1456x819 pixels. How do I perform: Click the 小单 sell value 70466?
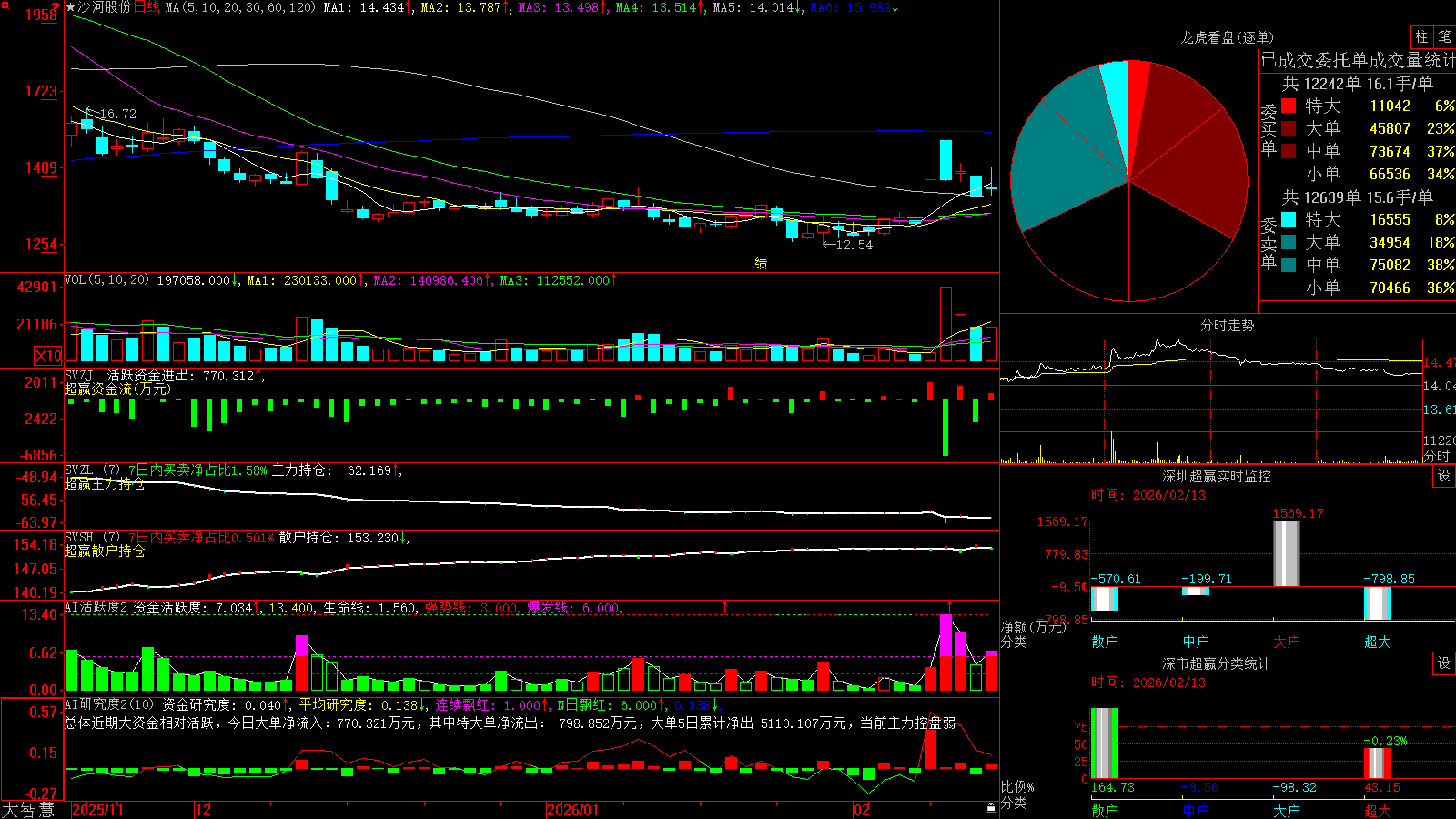point(1390,288)
